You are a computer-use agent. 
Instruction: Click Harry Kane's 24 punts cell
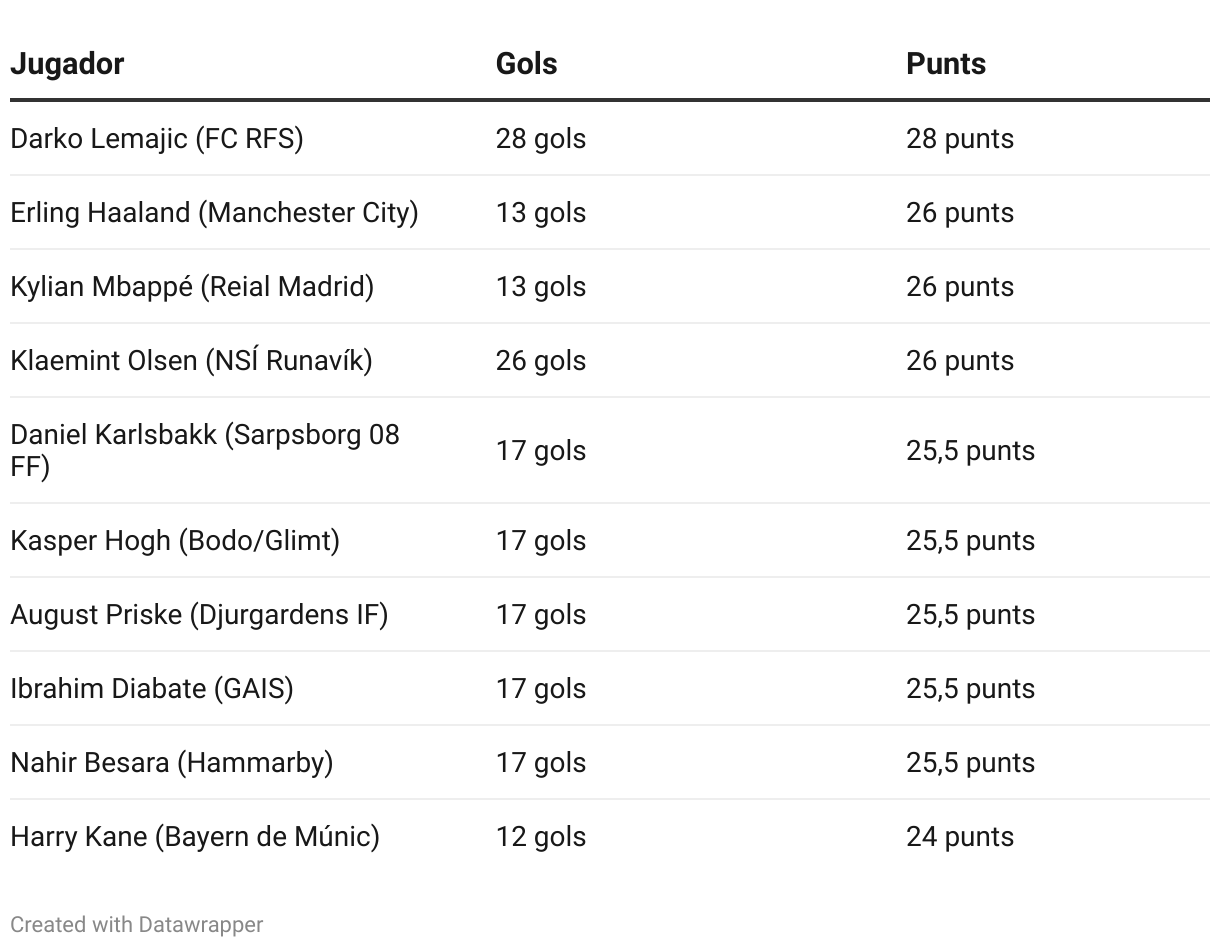pos(959,837)
